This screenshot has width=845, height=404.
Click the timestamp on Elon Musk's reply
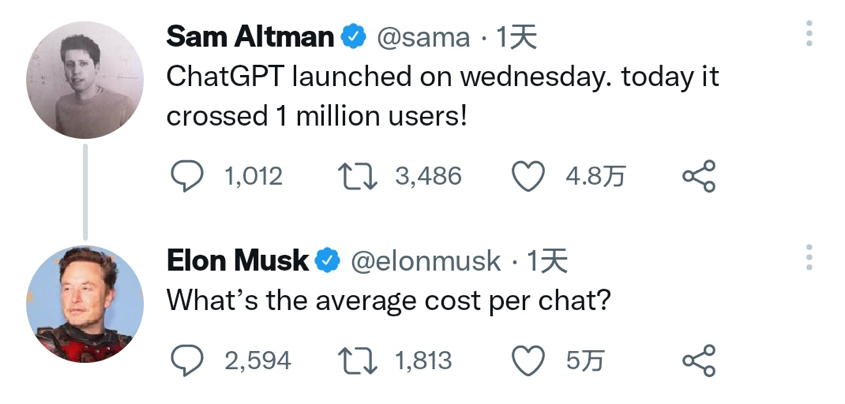[x=547, y=262]
